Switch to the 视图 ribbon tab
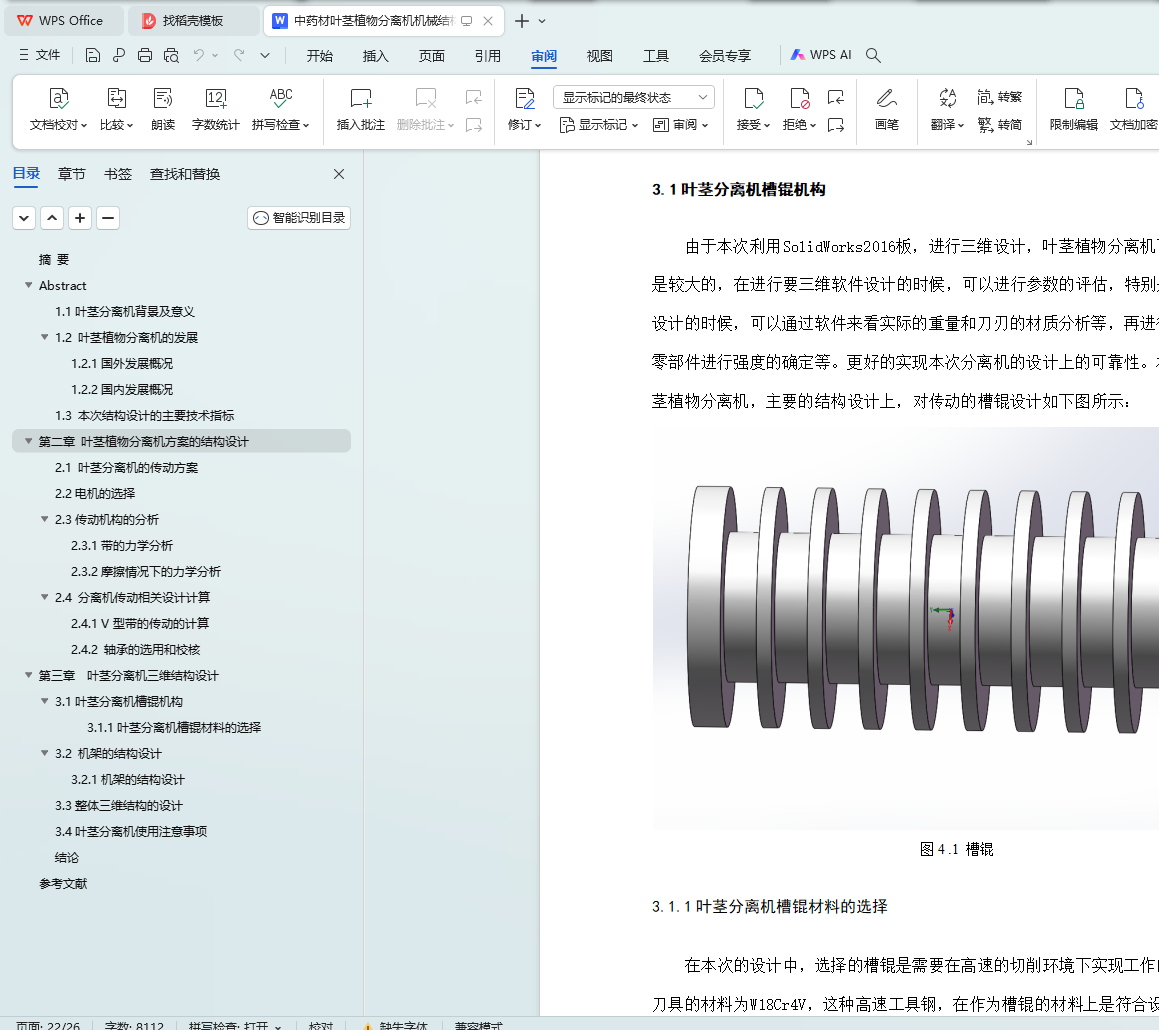Screen dimensions: 1159x1030 click(x=599, y=55)
